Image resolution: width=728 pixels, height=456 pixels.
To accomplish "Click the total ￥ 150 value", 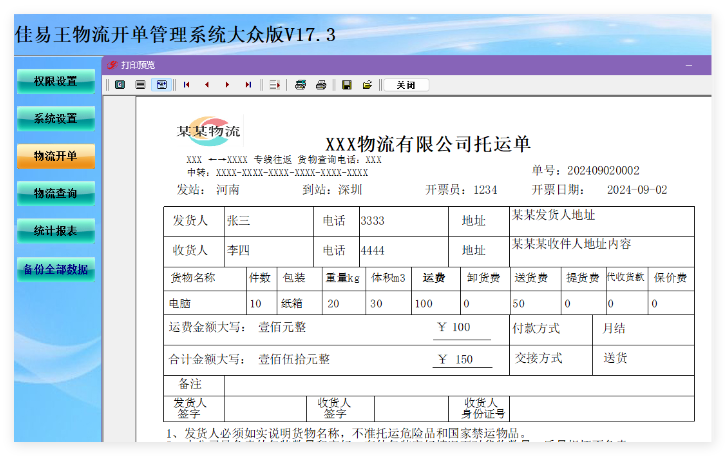I will 456,359.
